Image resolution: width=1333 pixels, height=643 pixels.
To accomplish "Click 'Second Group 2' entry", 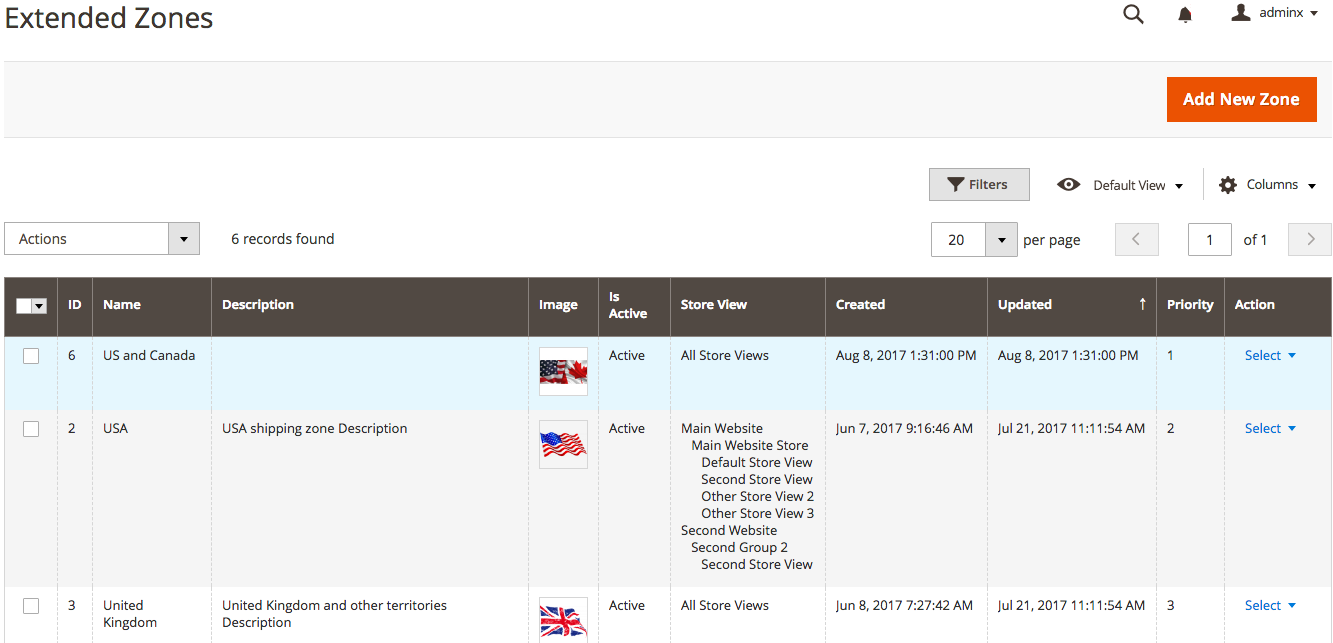I will [739, 547].
